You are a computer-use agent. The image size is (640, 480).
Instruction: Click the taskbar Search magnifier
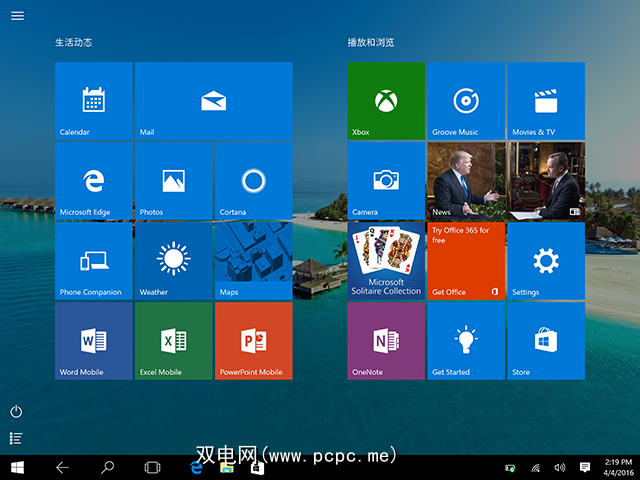(x=107, y=467)
